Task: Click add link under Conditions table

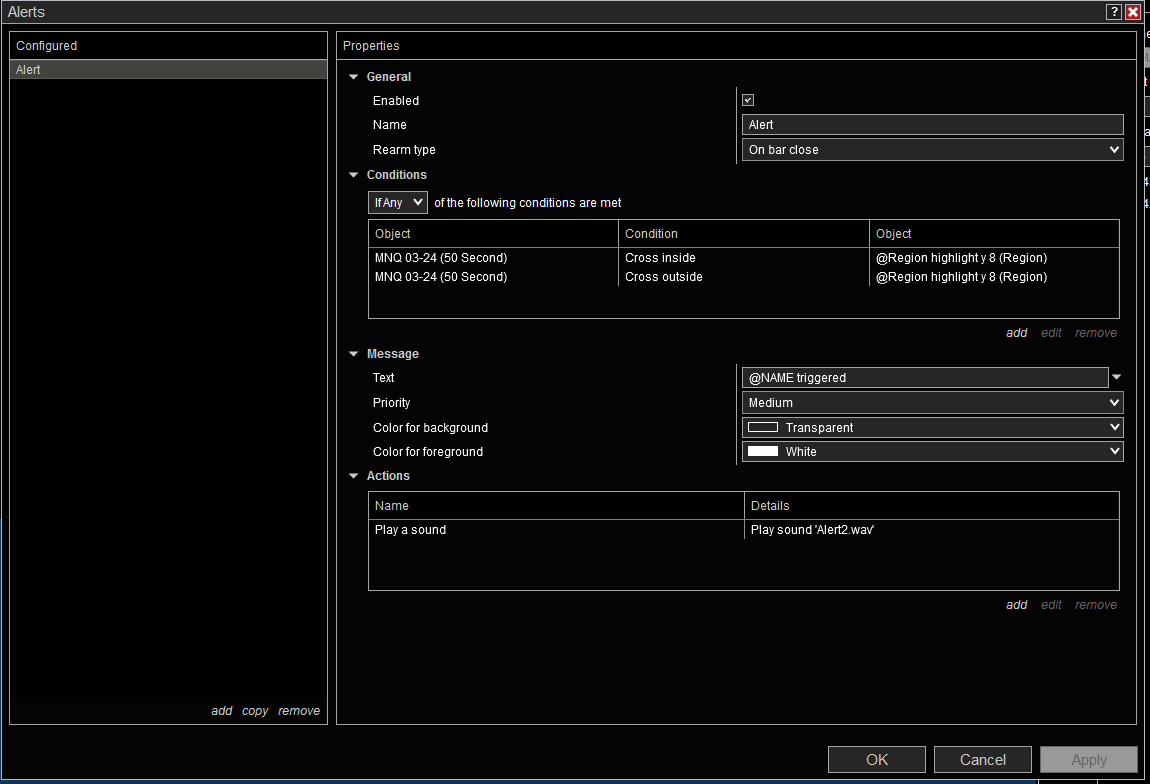Action: point(1016,333)
